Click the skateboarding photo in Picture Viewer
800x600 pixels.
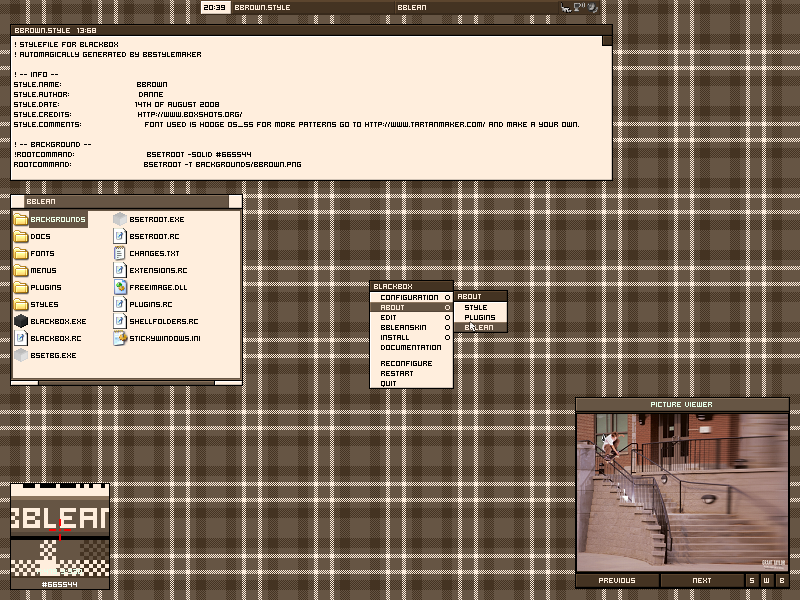(682, 492)
